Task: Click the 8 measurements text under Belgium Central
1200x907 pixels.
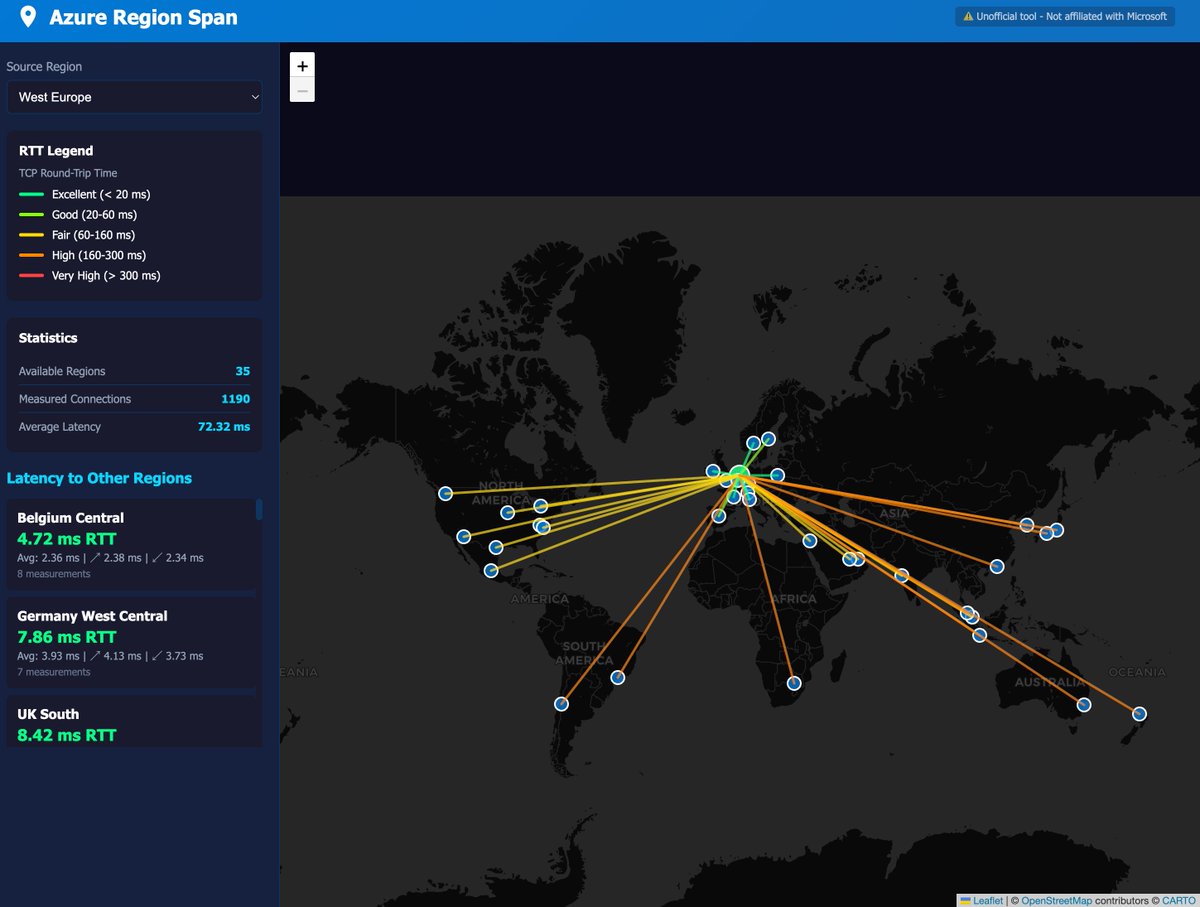Action: 54,574
